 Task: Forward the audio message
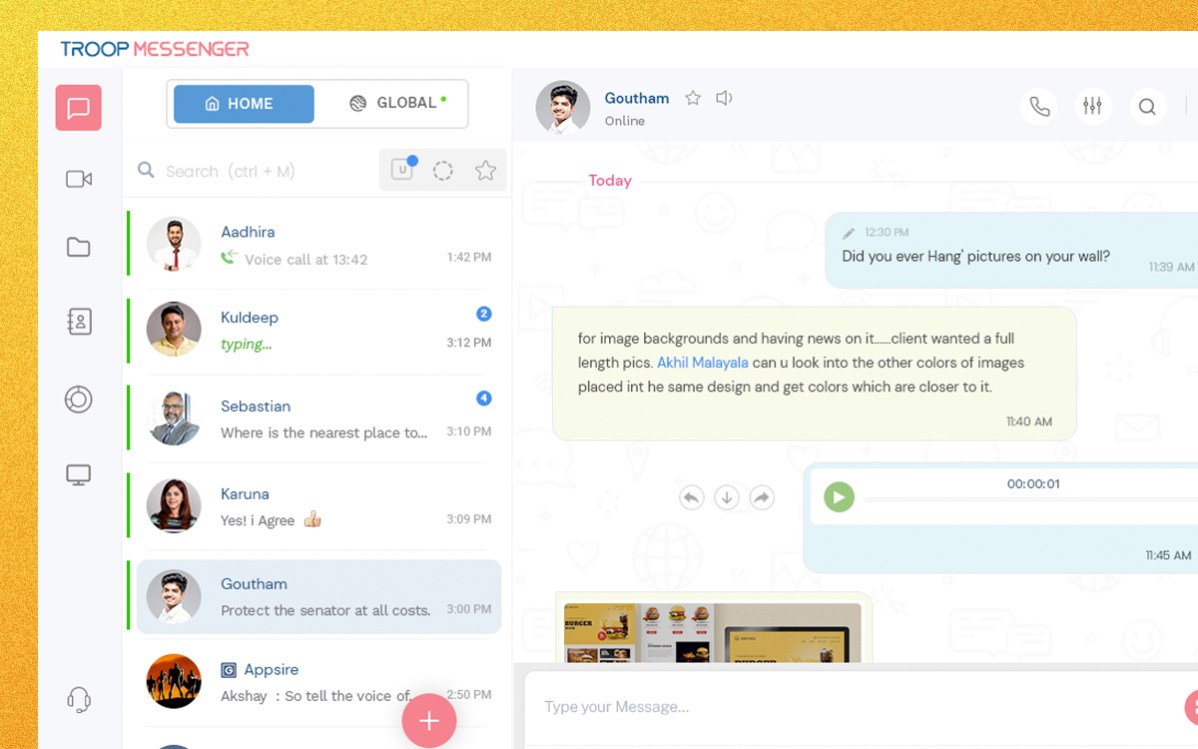(x=762, y=498)
